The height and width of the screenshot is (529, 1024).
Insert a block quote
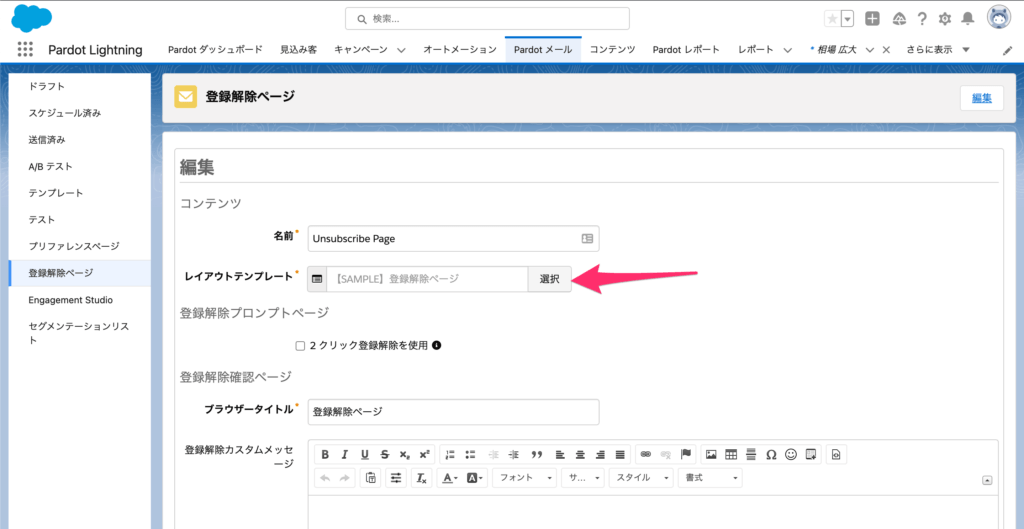537,454
